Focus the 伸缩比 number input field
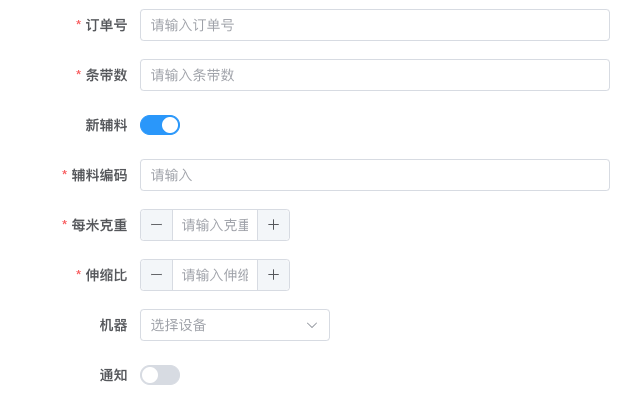This screenshot has height=419, width=621. (x=215, y=275)
